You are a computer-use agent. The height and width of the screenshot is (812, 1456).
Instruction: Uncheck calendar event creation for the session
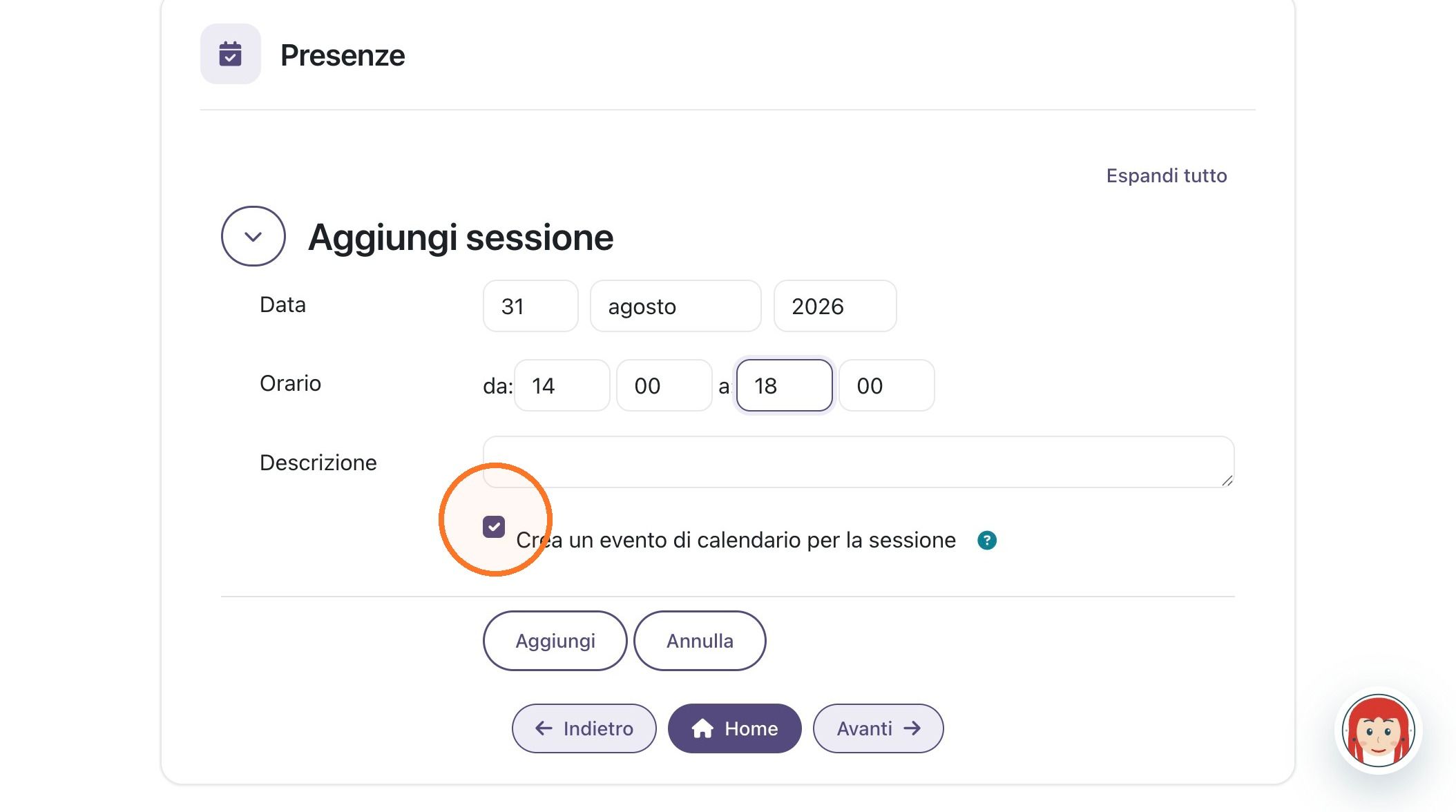click(494, 527)
